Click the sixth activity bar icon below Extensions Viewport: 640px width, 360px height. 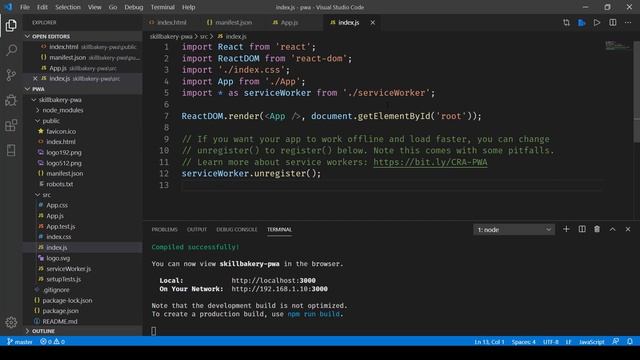(11, 150)
